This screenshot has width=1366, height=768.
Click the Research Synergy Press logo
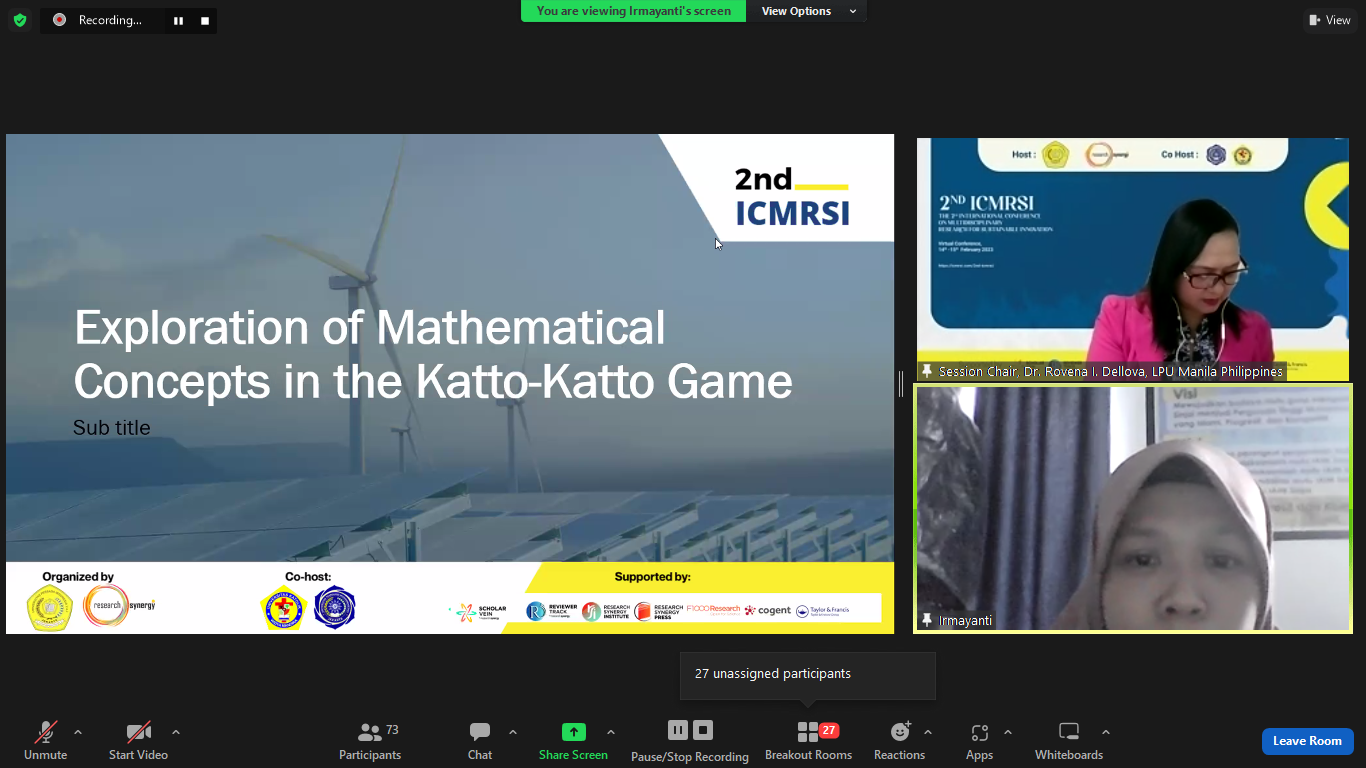659,611
